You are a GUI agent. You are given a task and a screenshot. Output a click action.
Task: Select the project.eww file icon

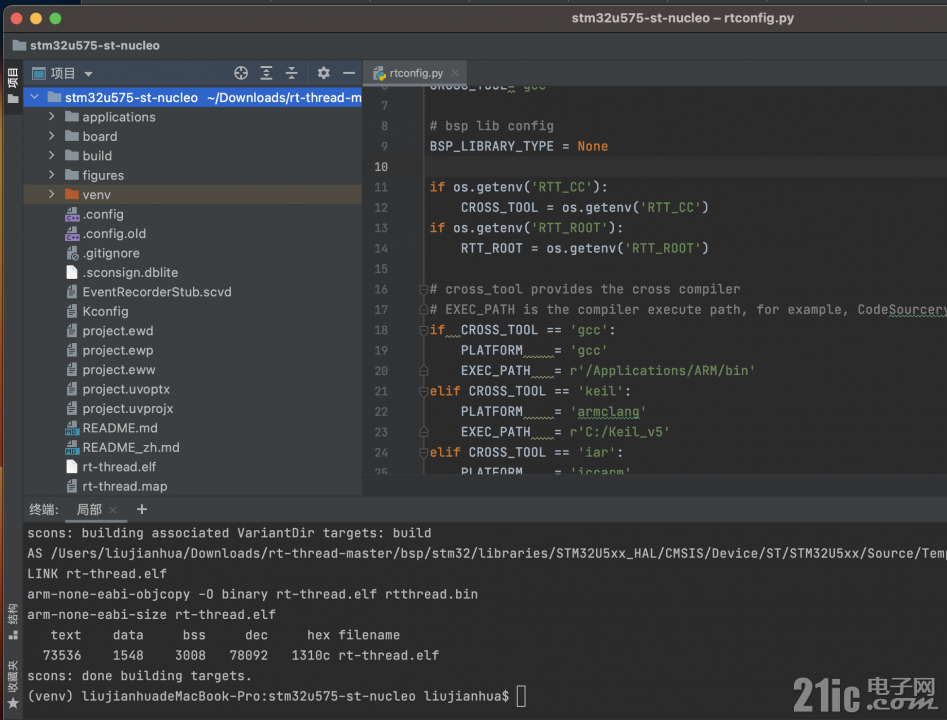(72, 369)
